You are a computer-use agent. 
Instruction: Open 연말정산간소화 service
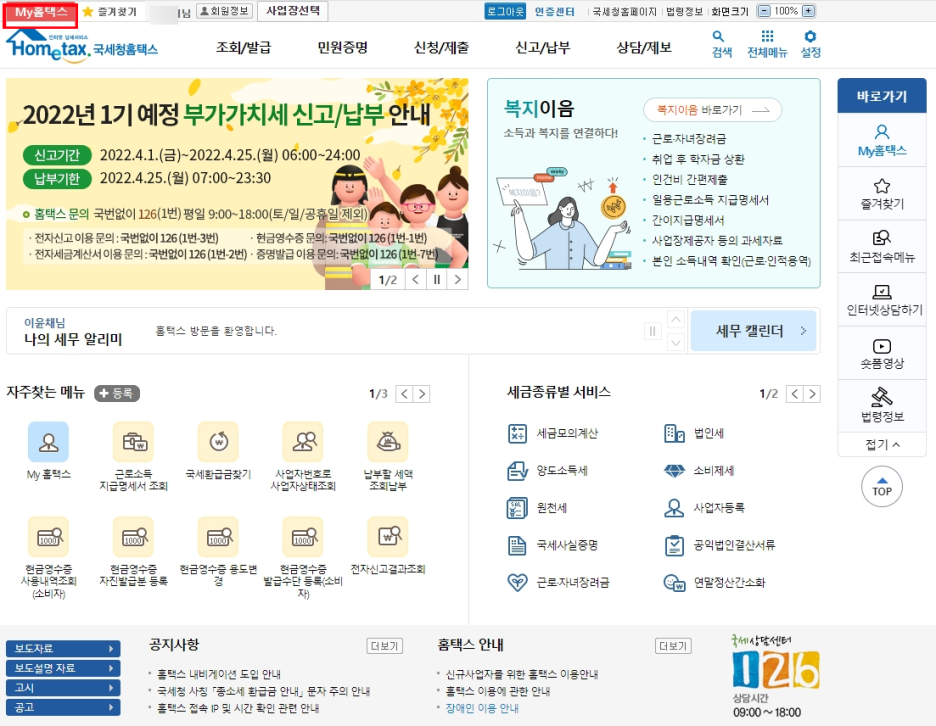click(715, 582)
